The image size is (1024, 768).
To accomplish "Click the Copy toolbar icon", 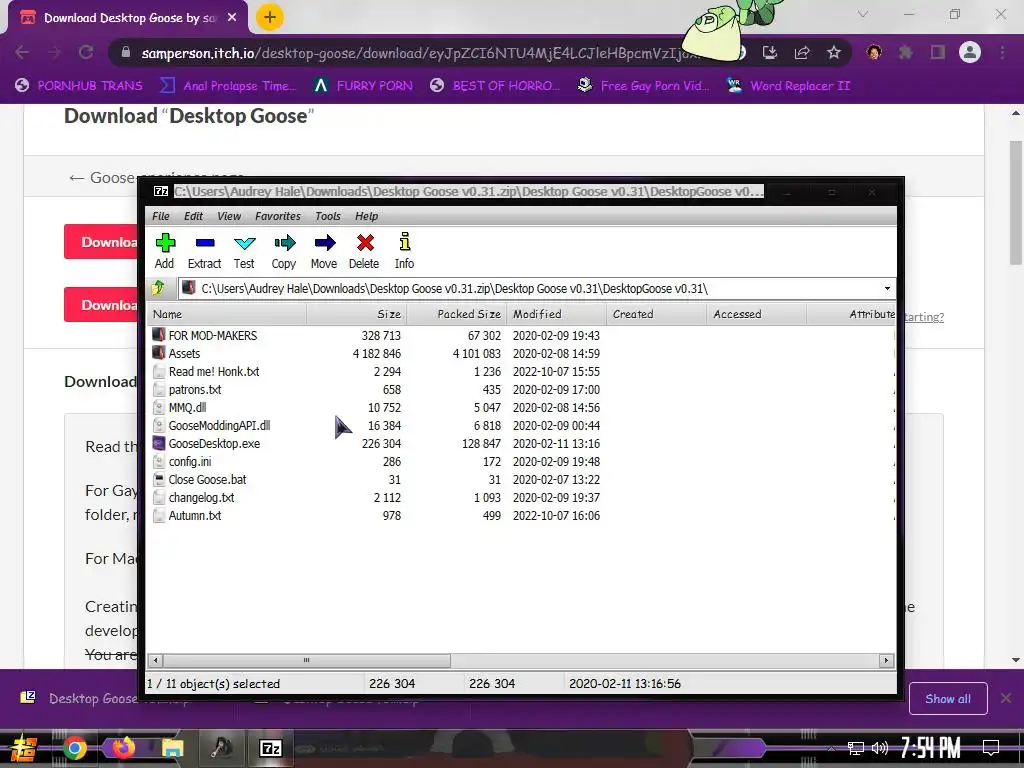I will pos(284,251).
